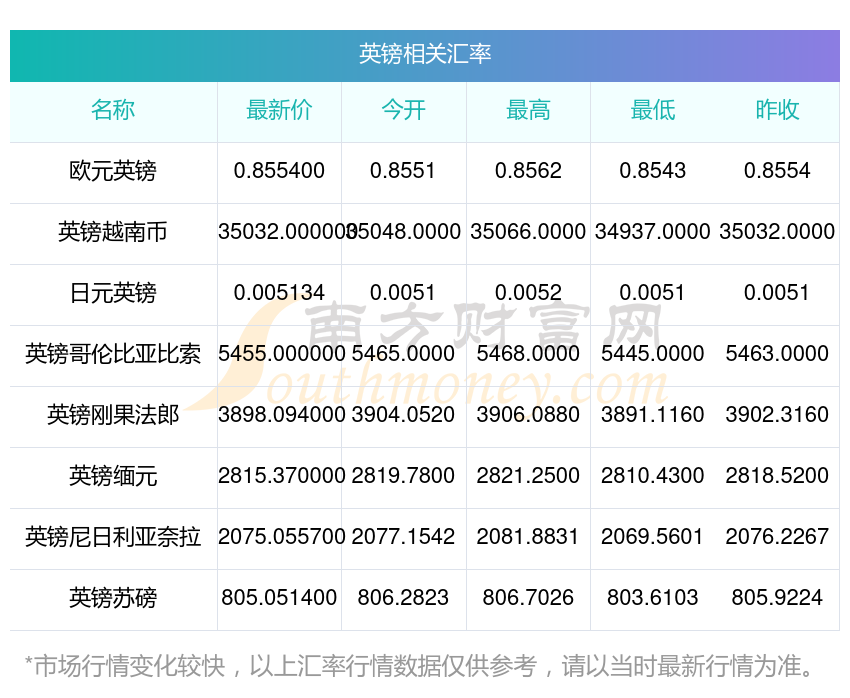Viewport: 850px width, 698px height.
Task: Click high value 5468.0000
Action: point(528,353)
